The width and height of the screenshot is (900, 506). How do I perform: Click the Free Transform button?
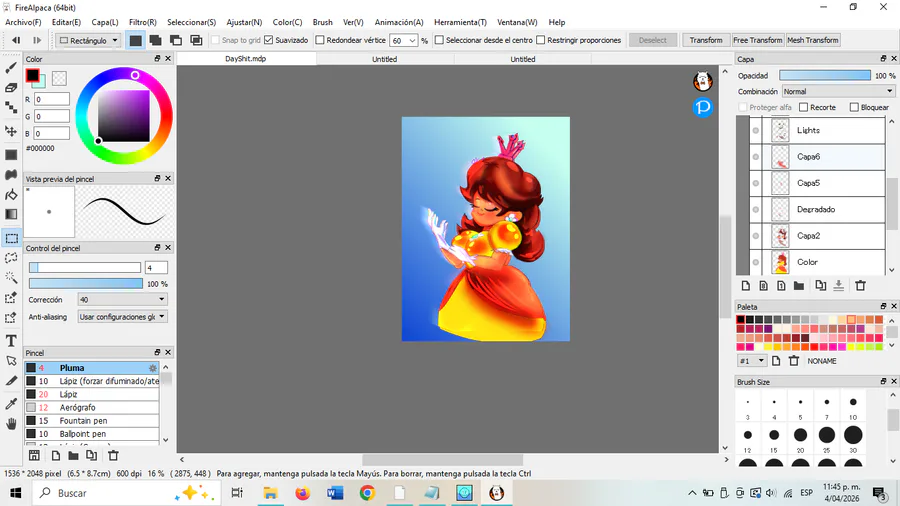click(x=758, y=40)
